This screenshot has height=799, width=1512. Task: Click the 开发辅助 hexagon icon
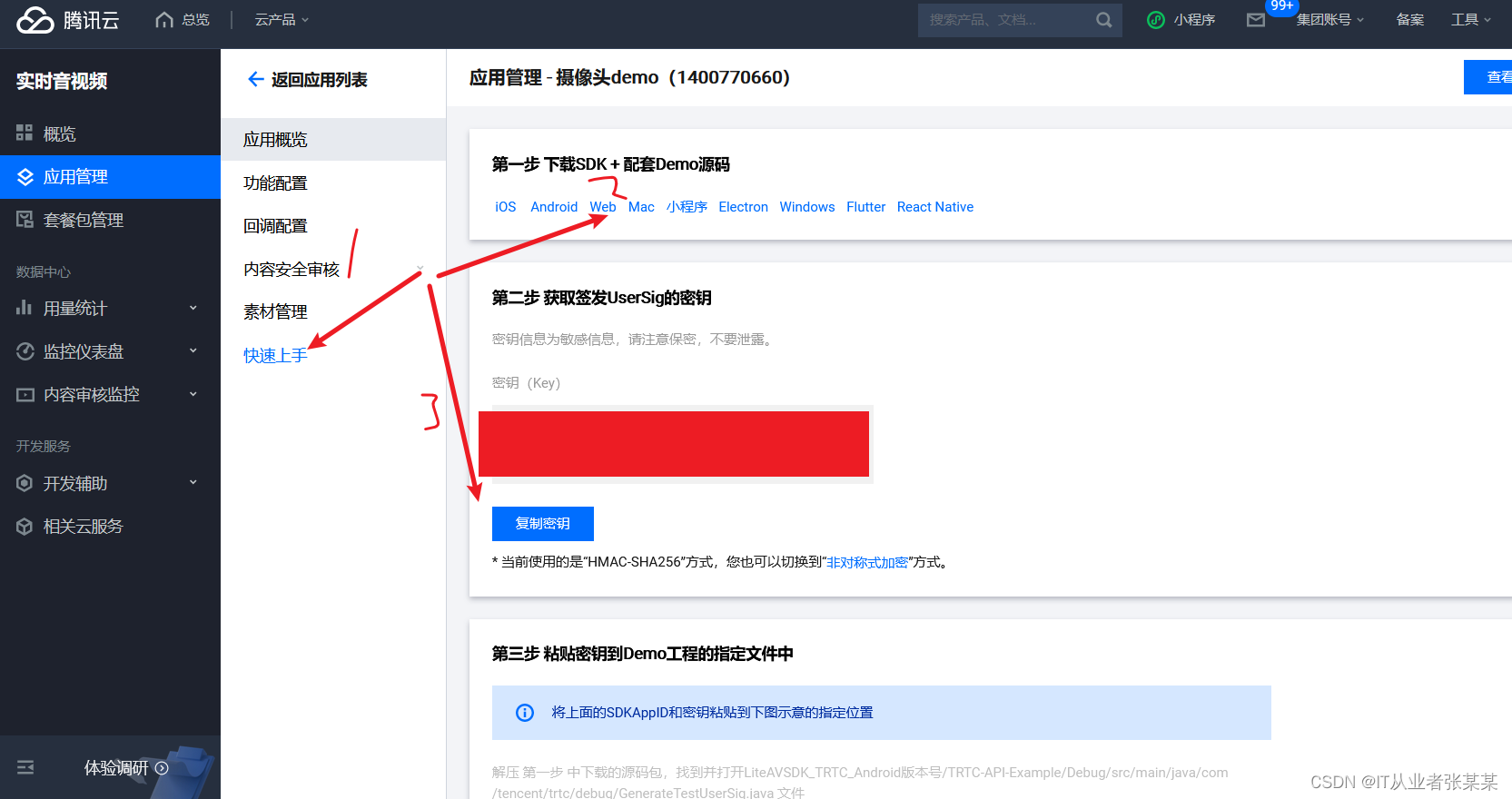pyautogui.click(x=25, y=483)
